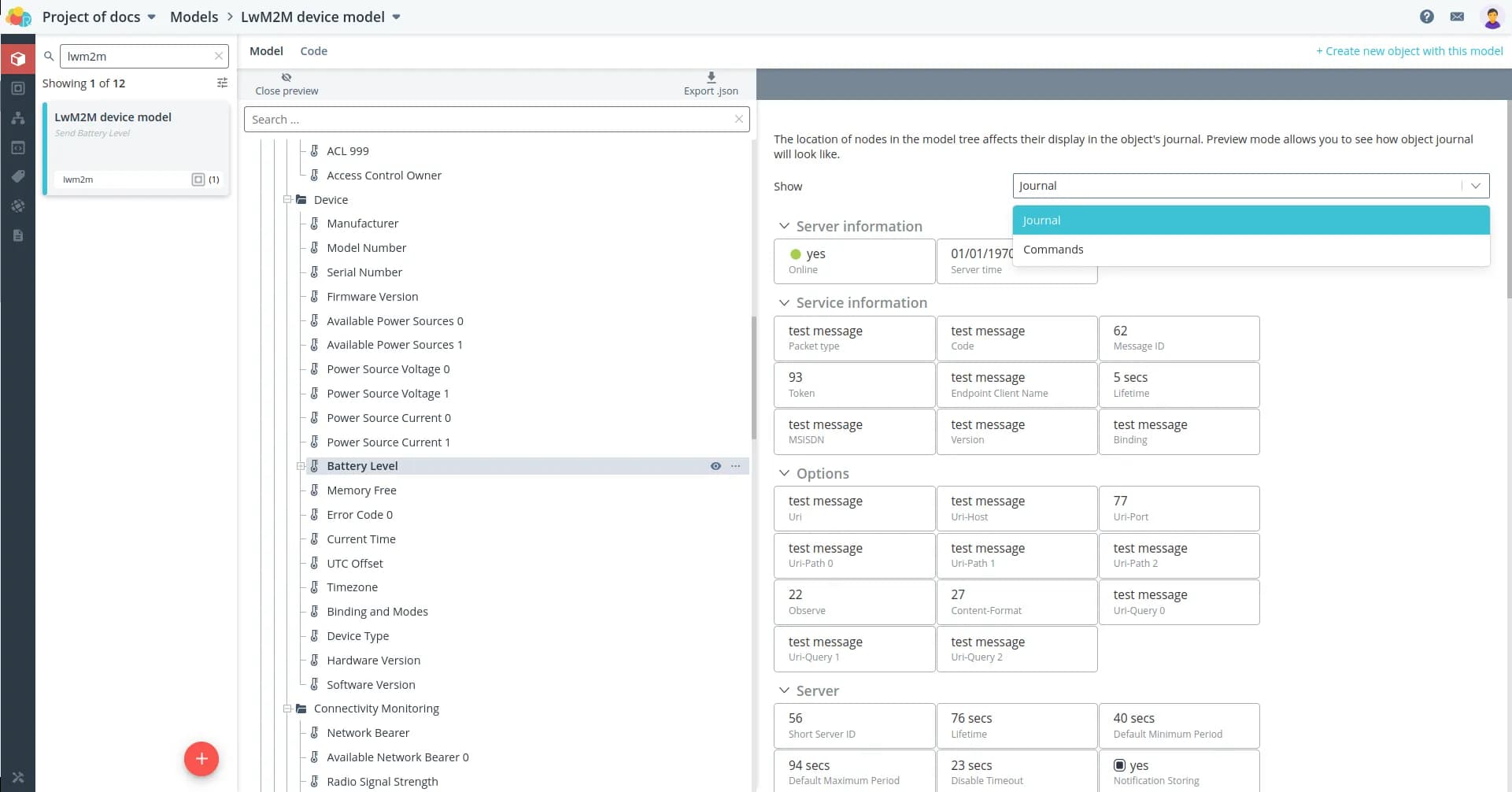Click the Export .json download icon
Screen dimensions: 1512x792
coord(711,78)
